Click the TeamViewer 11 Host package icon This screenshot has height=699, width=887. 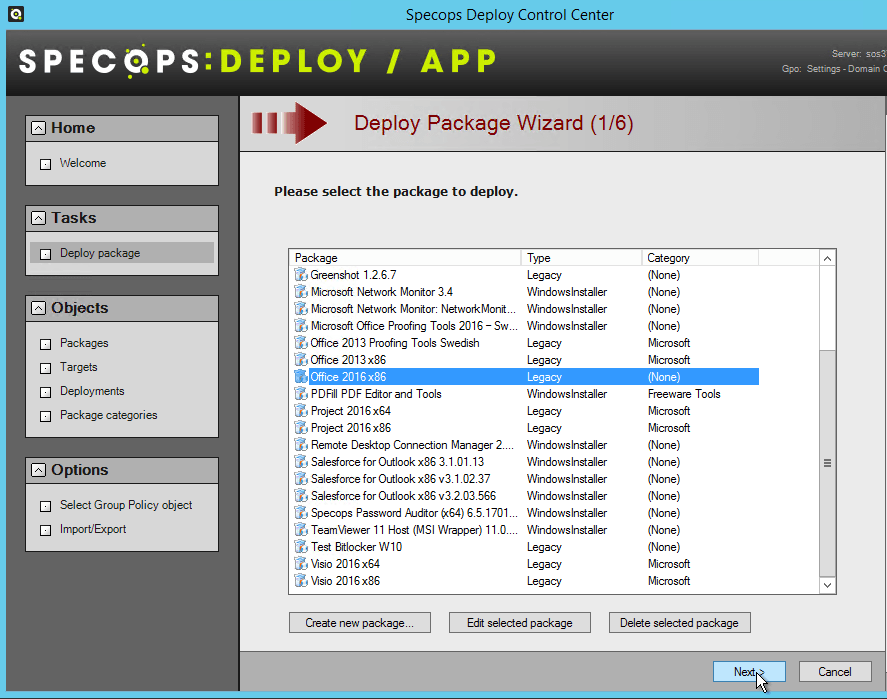coord(301,529)
